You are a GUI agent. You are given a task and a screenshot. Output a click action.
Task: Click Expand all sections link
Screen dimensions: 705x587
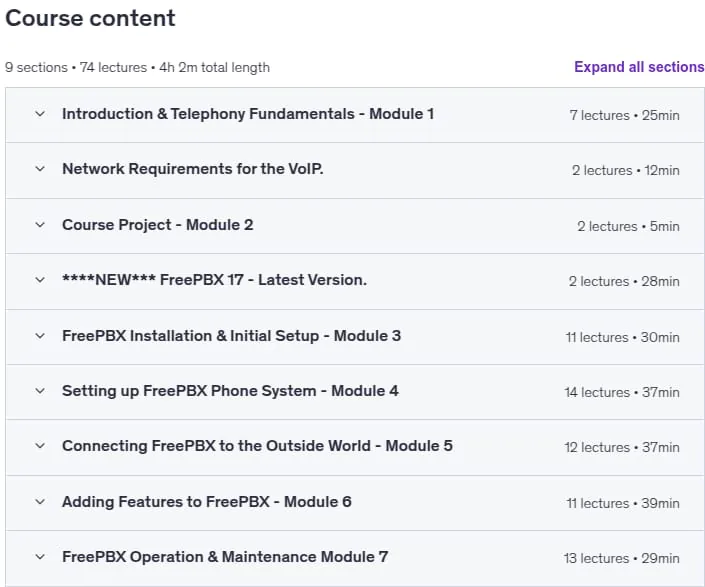[639, 67]
